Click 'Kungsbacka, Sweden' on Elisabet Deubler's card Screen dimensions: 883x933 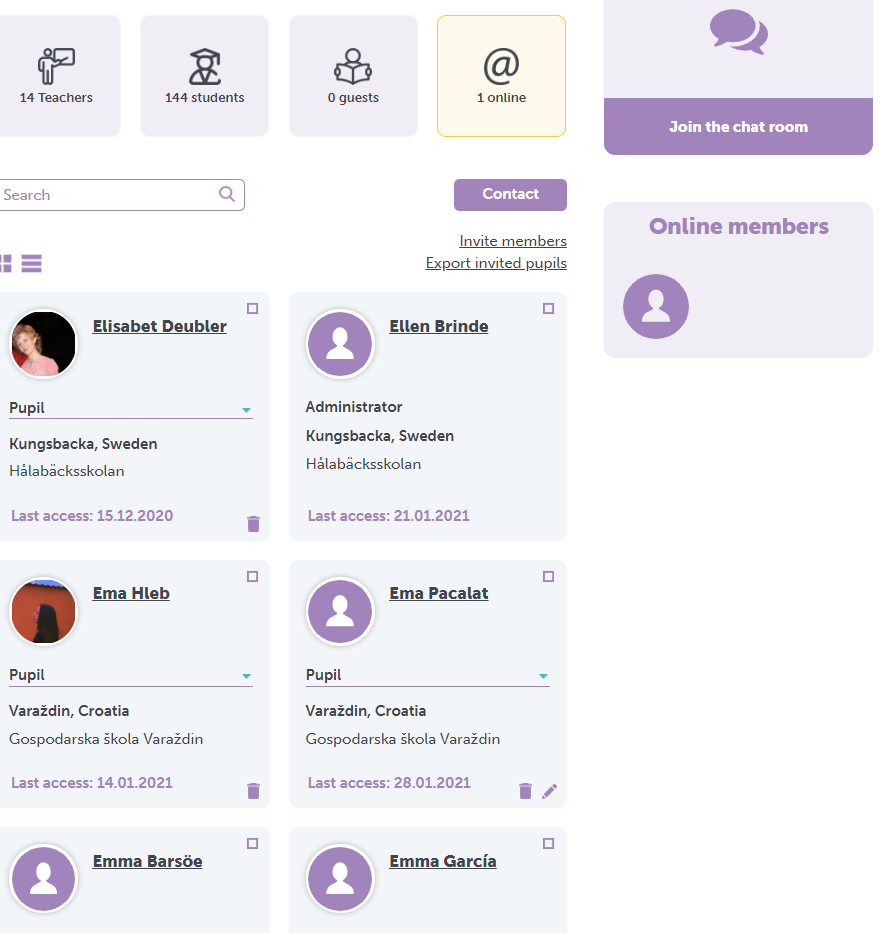tap(83, 444)
